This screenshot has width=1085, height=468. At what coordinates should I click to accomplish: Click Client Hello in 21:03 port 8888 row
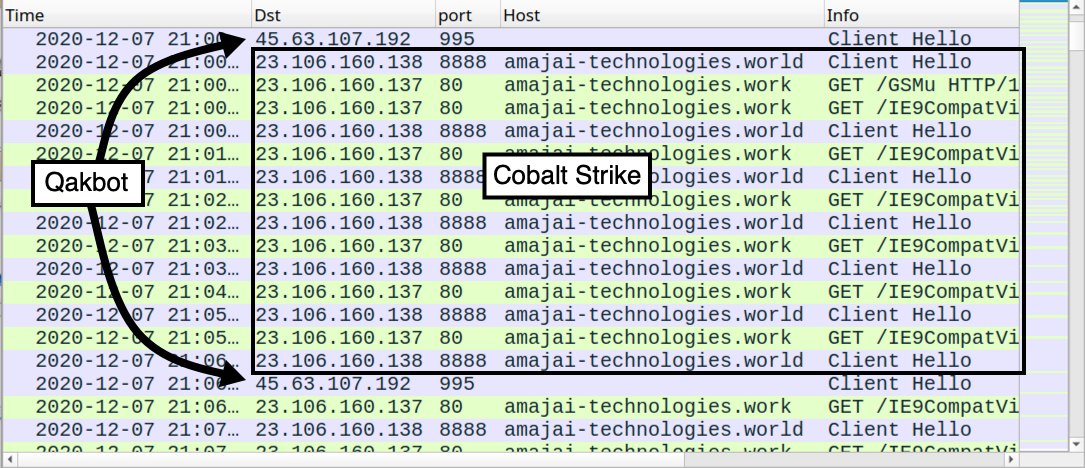[x=900, y=269]
